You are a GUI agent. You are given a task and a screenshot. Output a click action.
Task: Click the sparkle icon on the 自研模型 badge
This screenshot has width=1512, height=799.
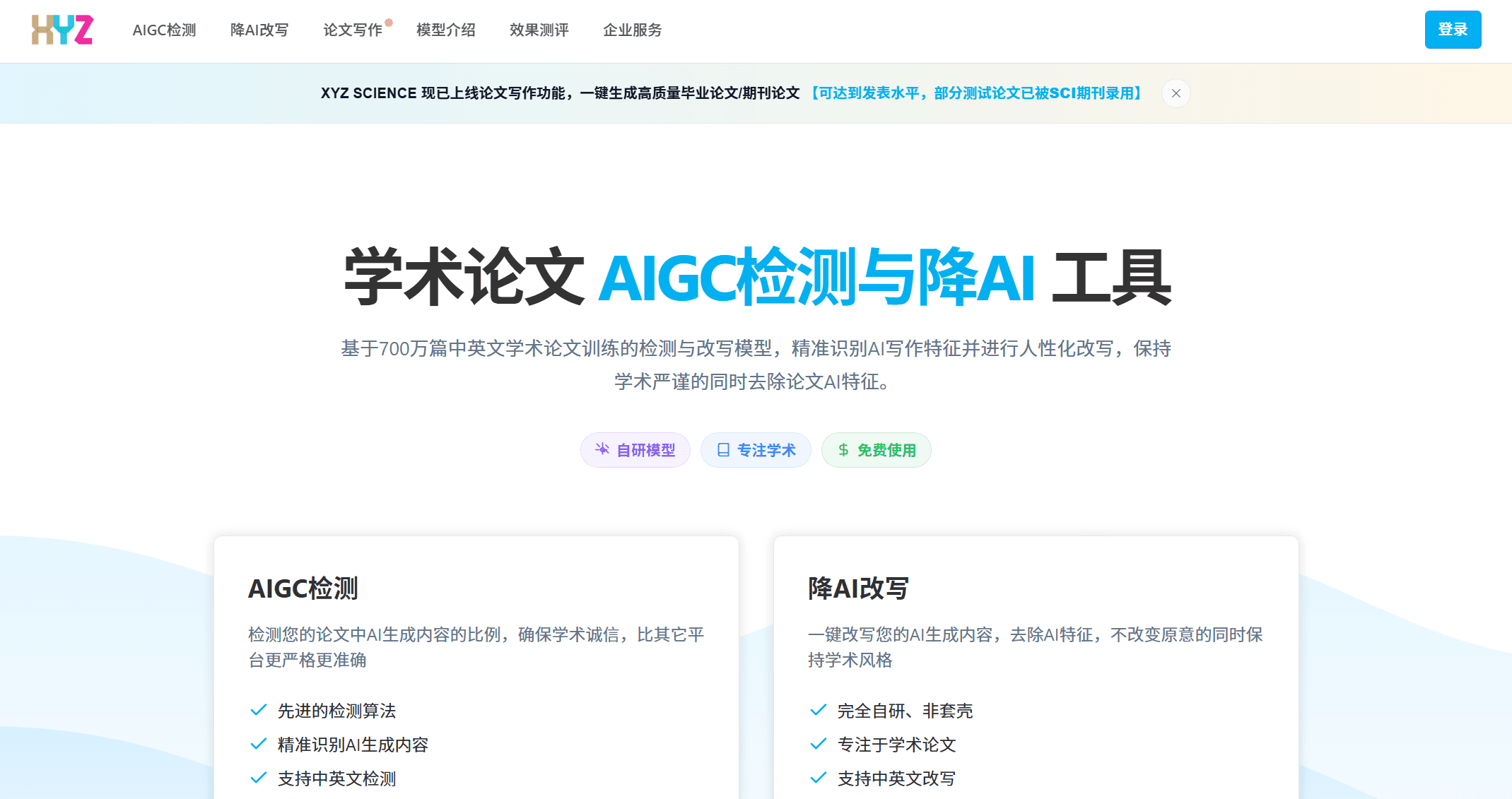(x=602, y=449)
